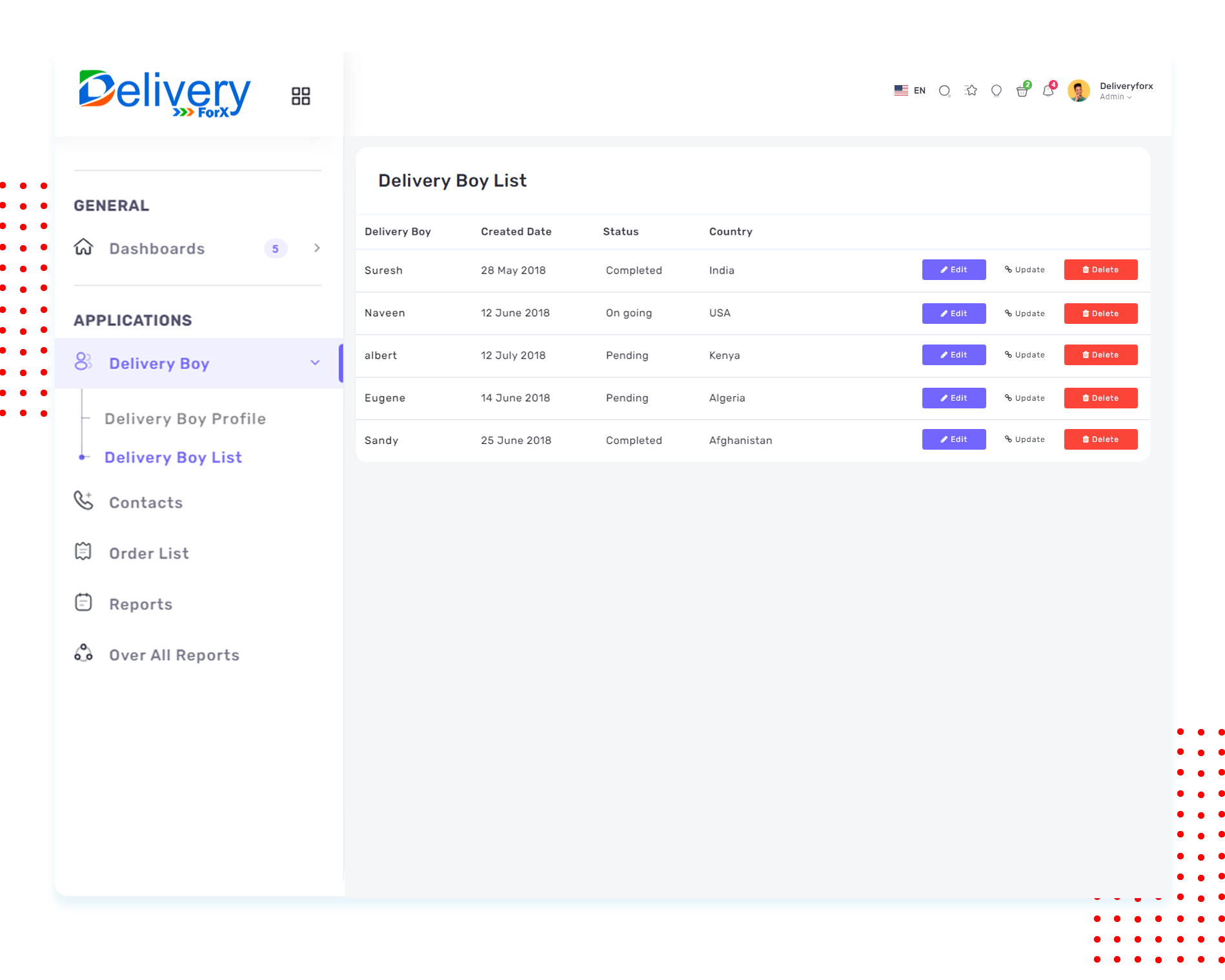Open Over All Reports page

174,655
